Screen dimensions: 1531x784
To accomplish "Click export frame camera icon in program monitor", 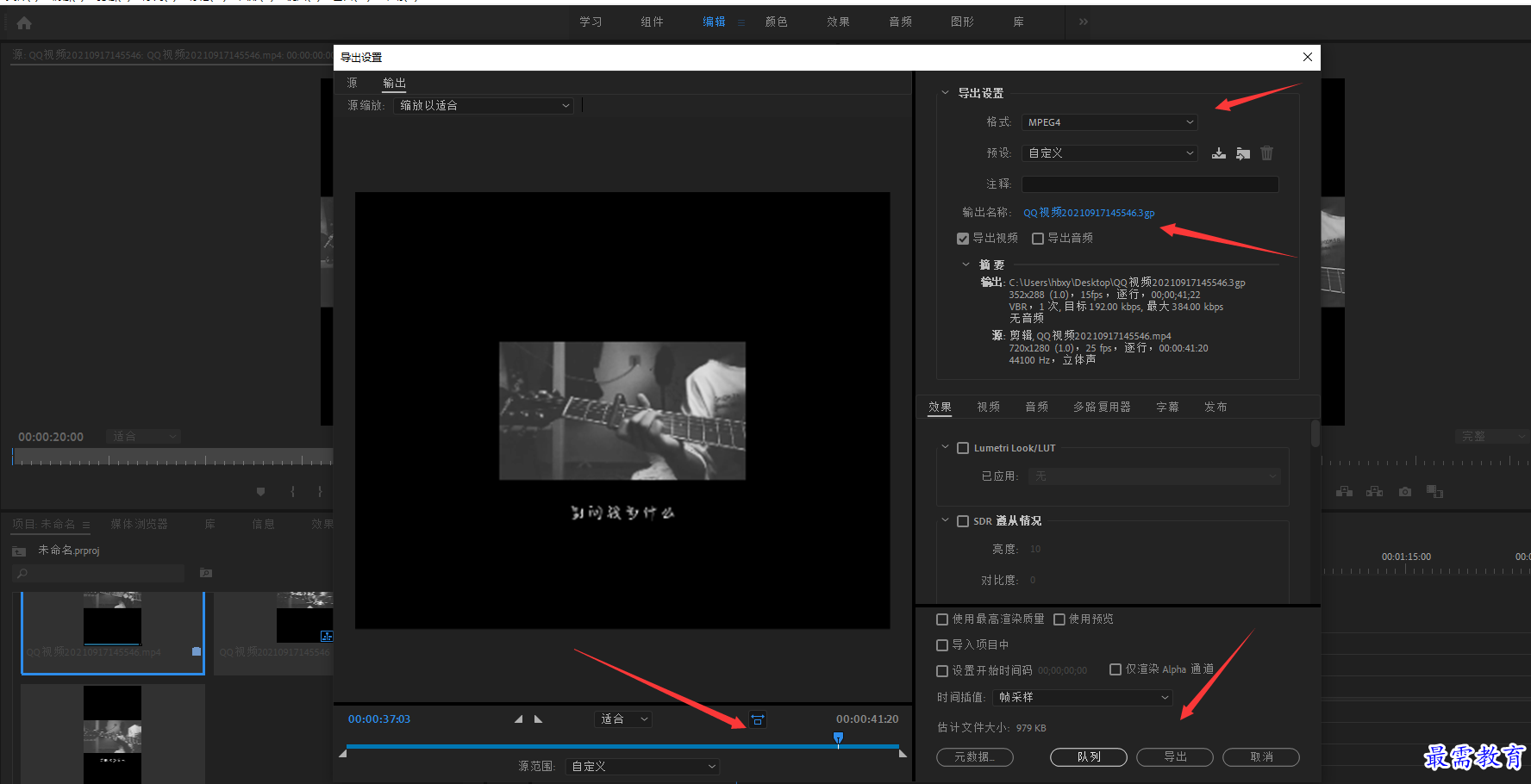I will coord(1405,492).
